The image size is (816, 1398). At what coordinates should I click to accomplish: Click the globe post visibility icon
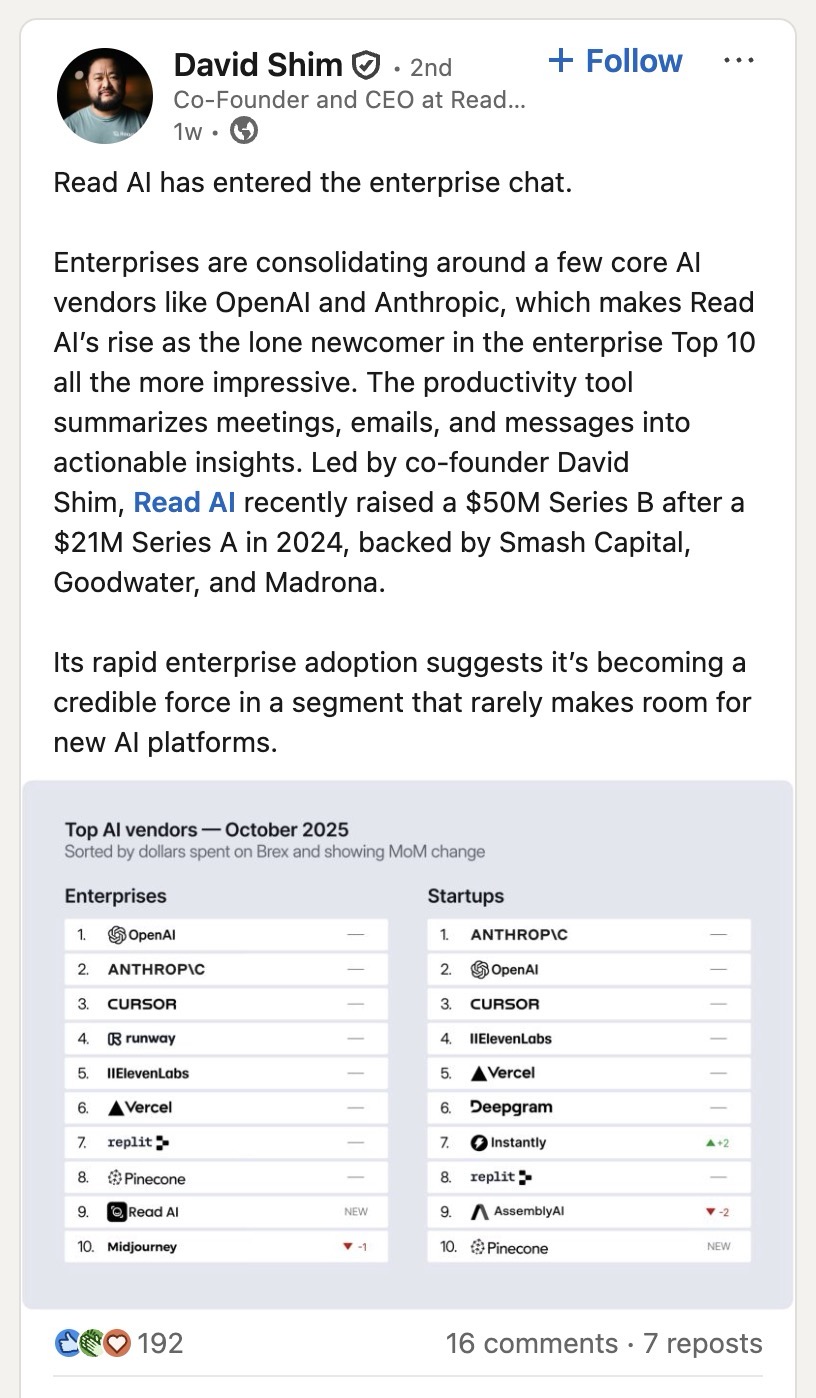[243, 130]
